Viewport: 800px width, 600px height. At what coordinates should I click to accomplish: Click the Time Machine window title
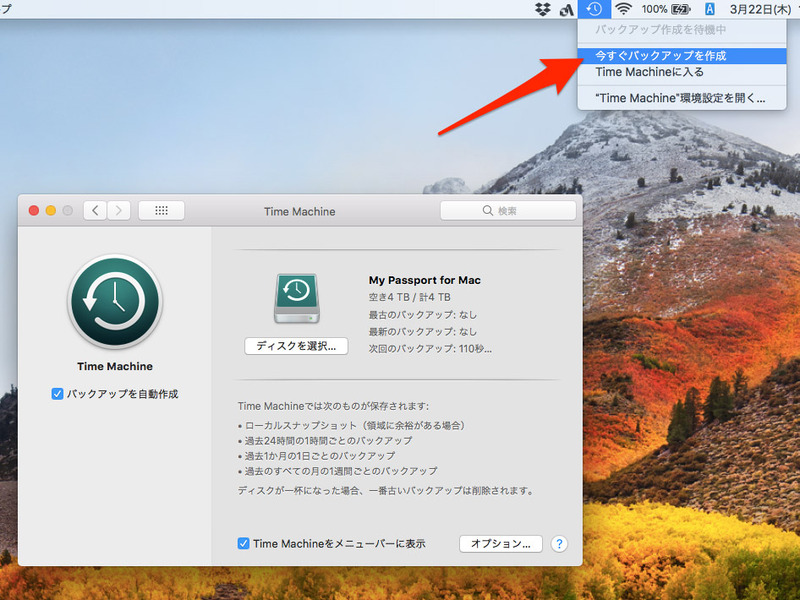point(299,211)
